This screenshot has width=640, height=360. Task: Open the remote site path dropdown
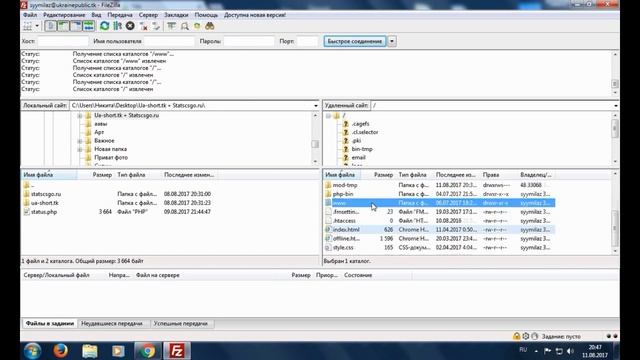(x=616, y=106)
